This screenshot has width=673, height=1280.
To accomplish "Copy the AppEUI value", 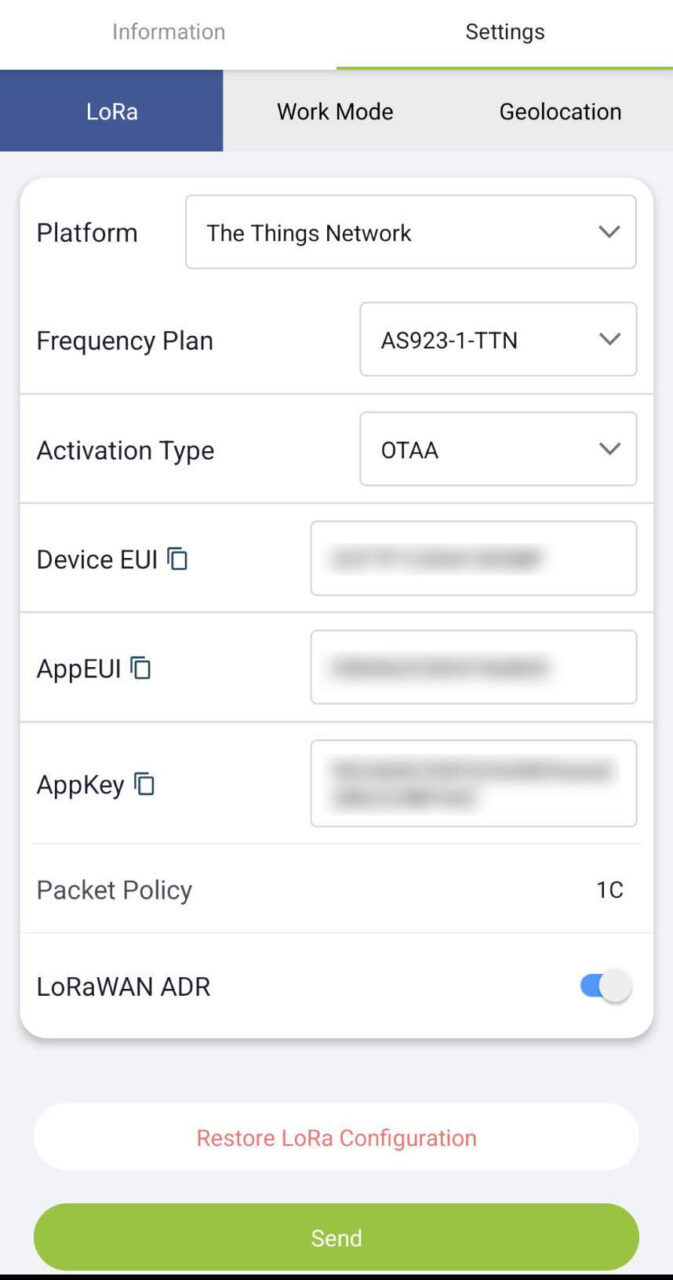I will pos(141,668).
